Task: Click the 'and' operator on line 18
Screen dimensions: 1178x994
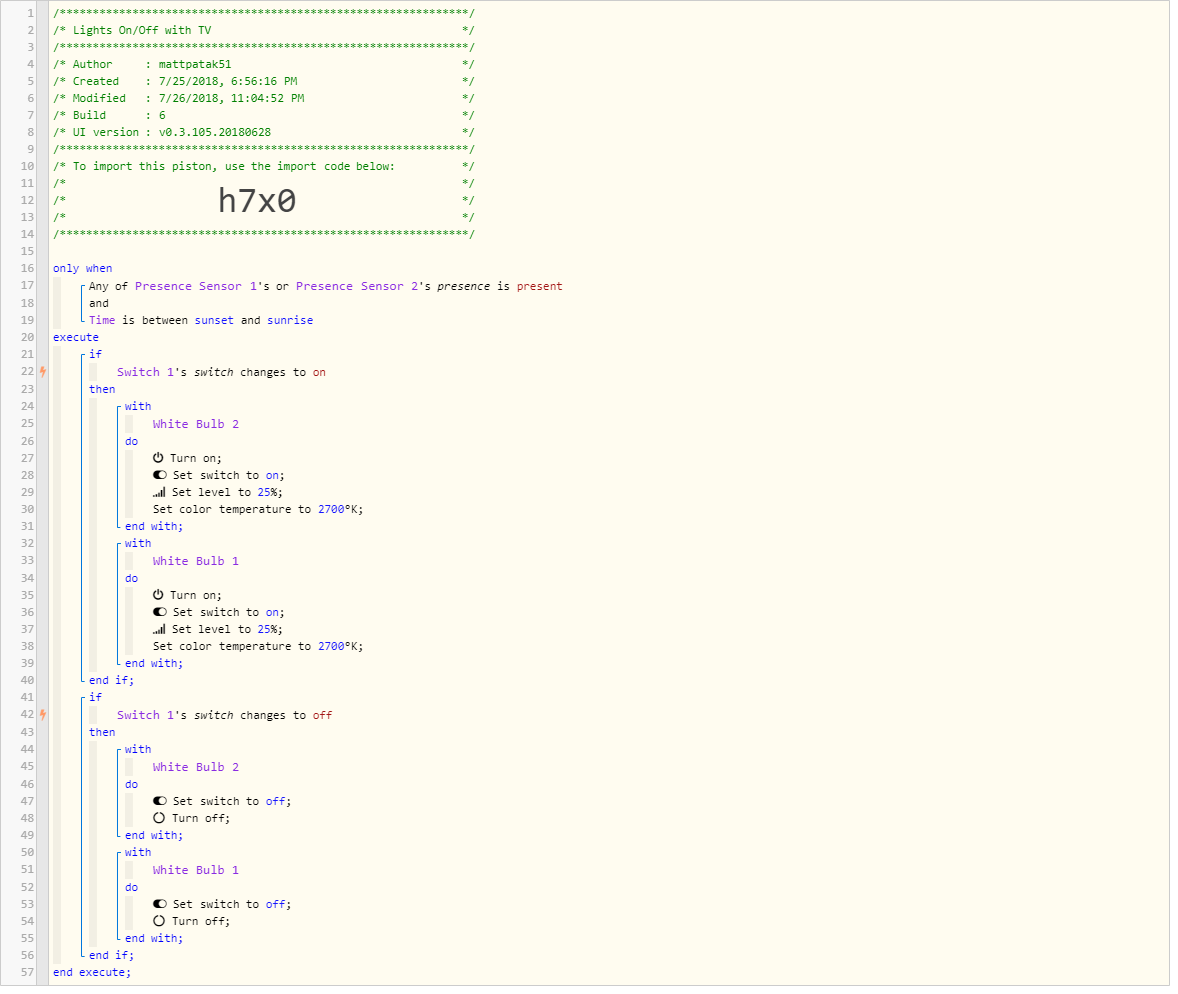Action: point(99,304)
